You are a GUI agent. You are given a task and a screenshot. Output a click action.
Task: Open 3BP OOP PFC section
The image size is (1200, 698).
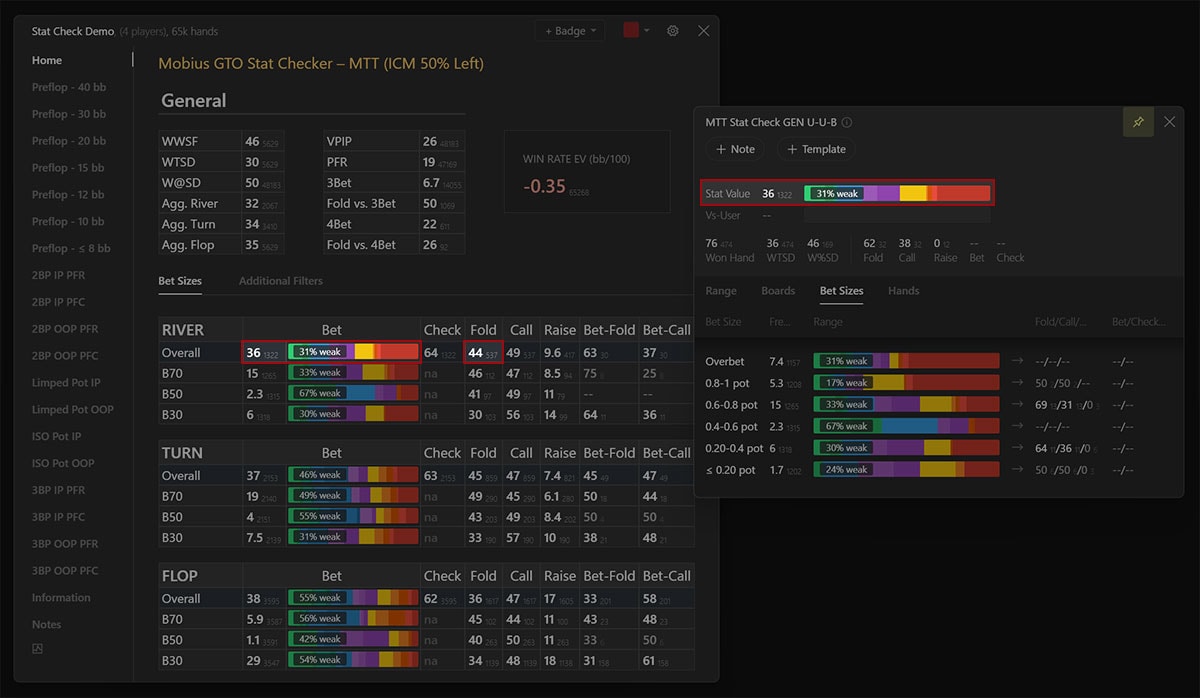[x=65, y=571]
